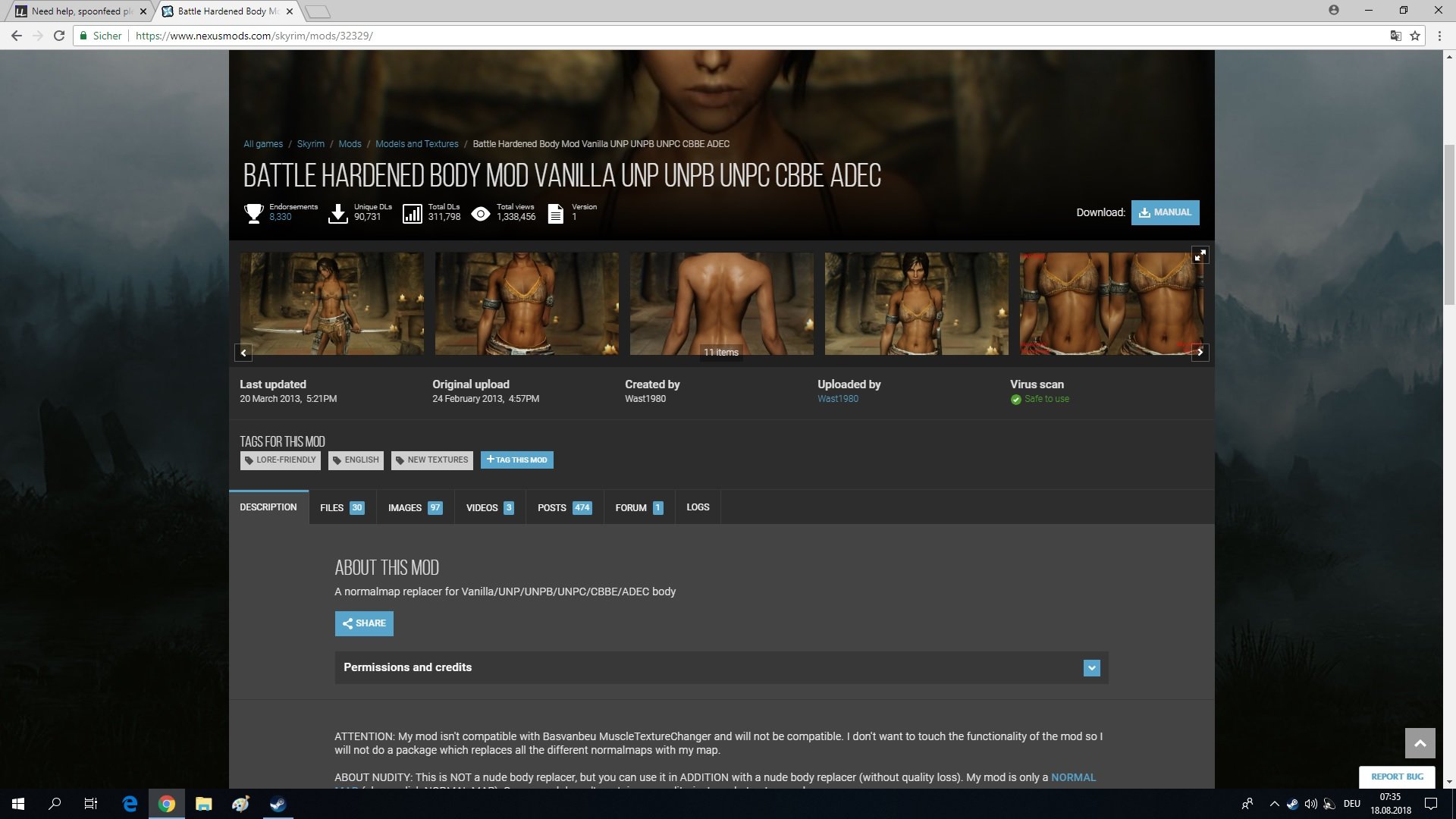Click the DEU keyboard language indicator
1456x819 pixels.
coord(1352,804)
